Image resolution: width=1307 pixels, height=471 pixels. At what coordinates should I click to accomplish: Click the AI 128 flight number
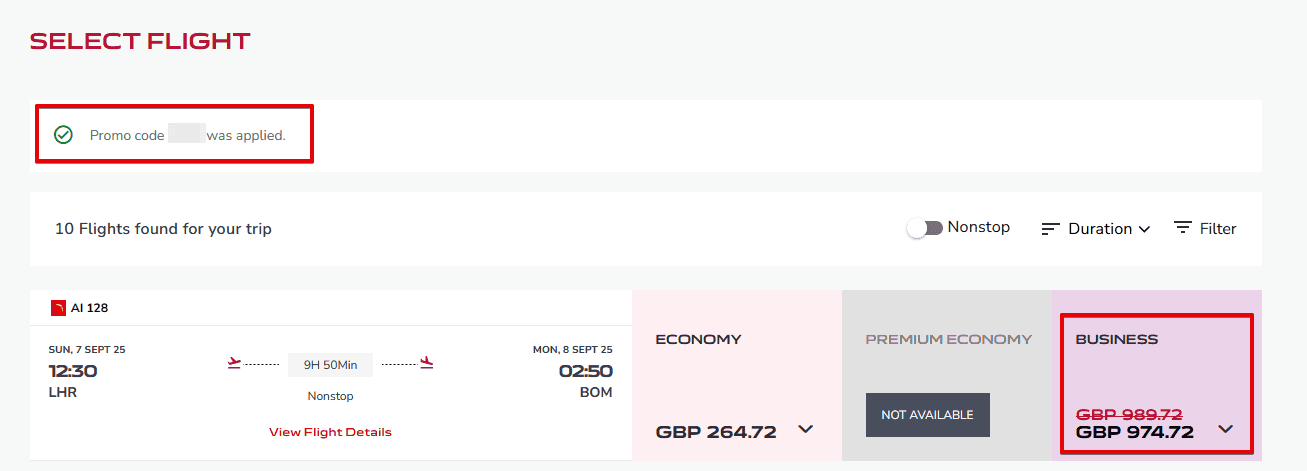89,308
